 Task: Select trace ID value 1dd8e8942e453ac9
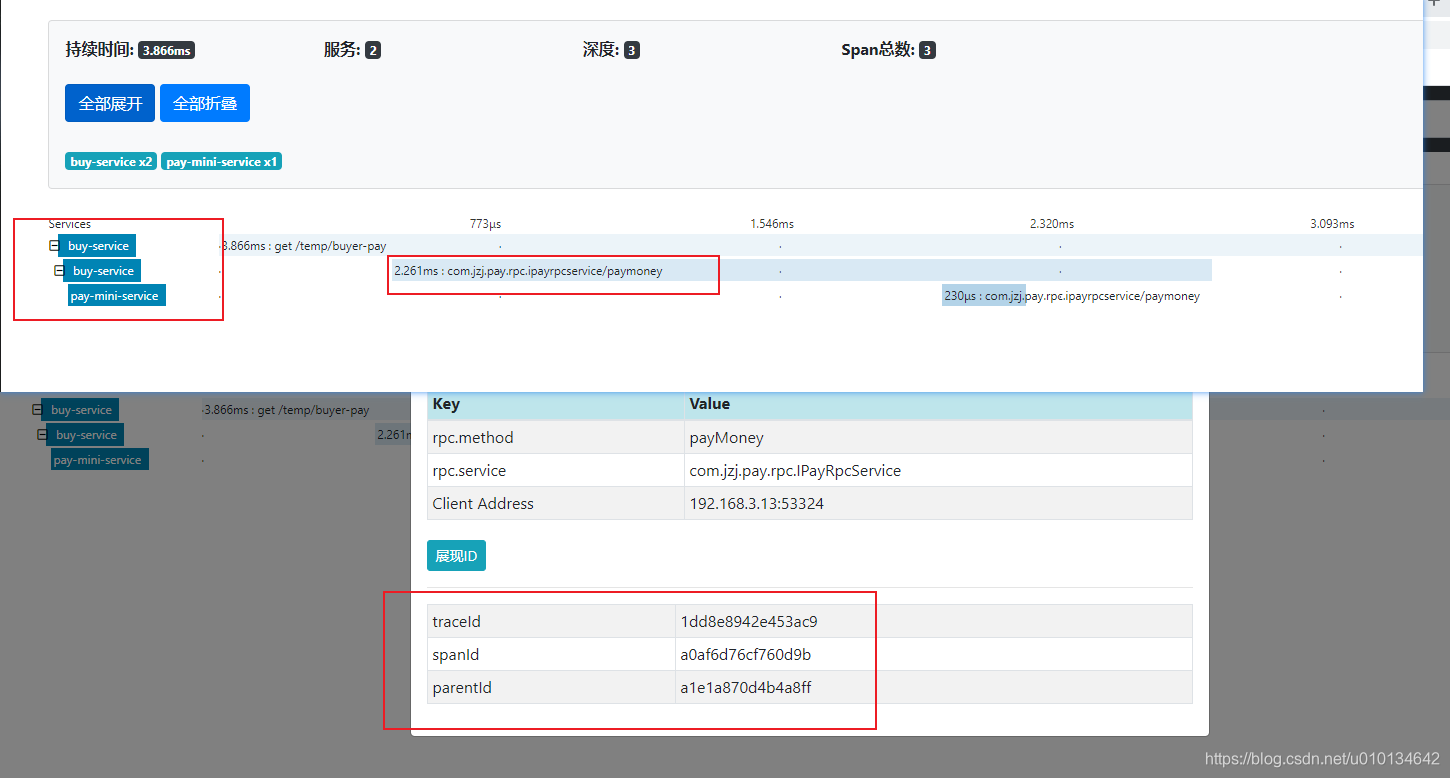click(x=934, y=621)
